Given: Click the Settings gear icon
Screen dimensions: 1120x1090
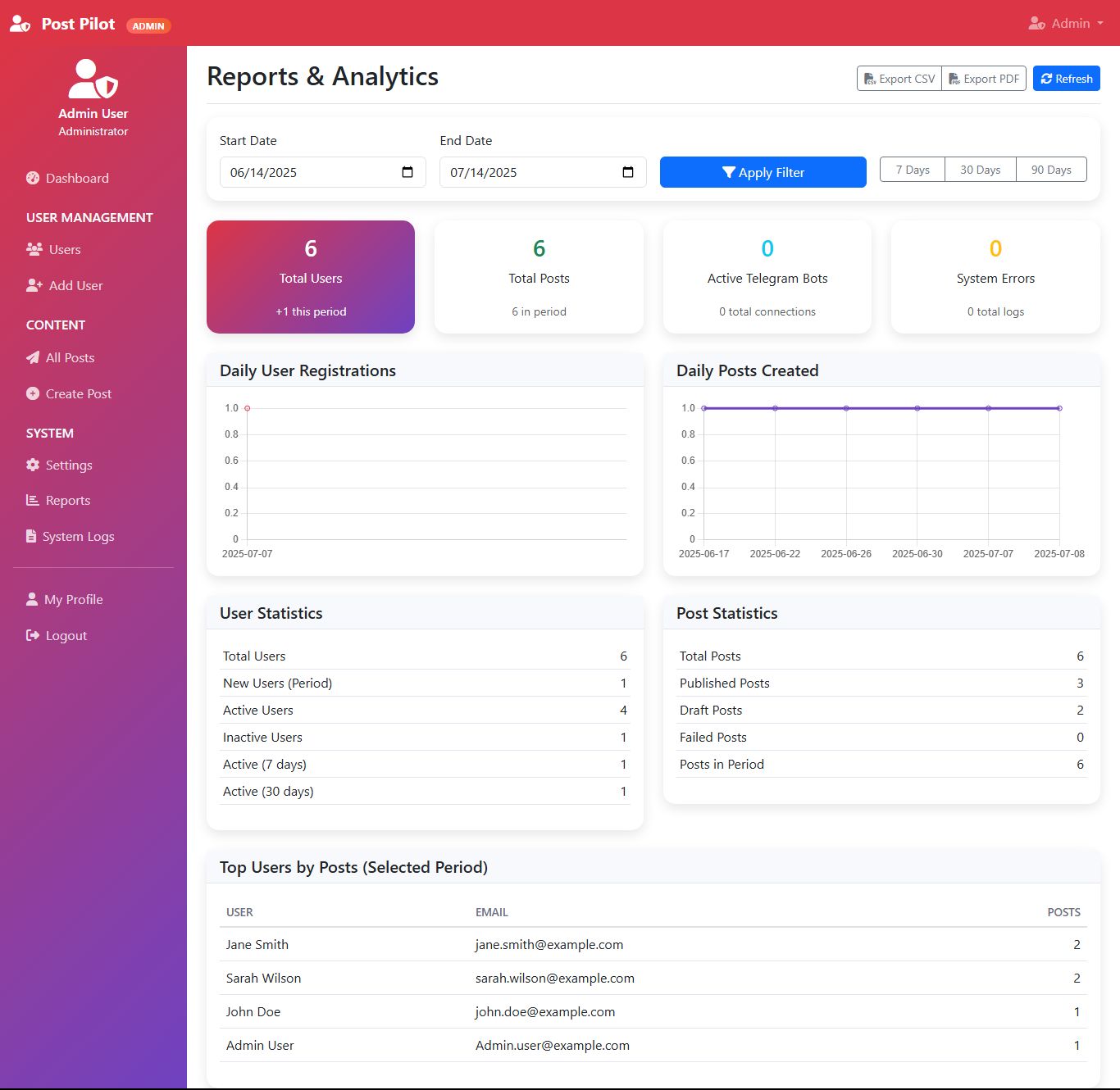Looking at the screenshot, I should [33, 465].
